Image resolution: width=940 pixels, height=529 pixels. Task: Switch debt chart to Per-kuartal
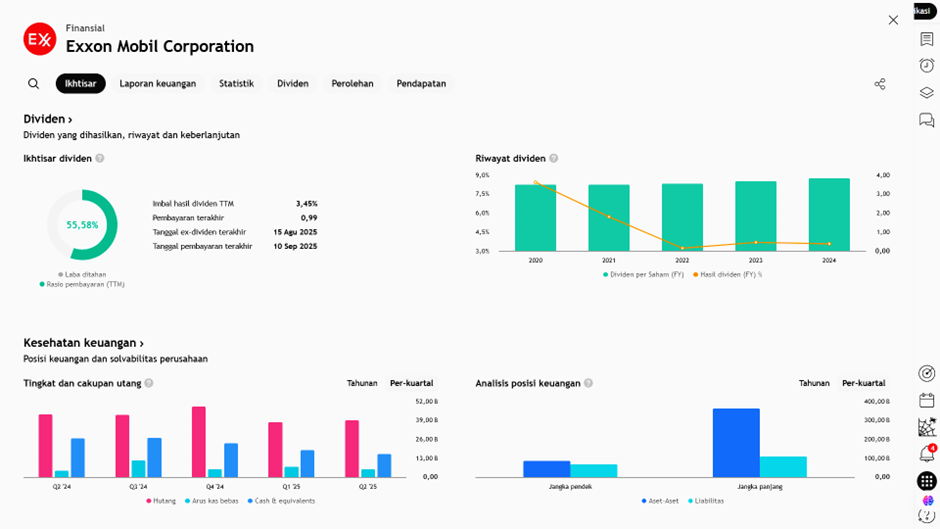[411, 383]
